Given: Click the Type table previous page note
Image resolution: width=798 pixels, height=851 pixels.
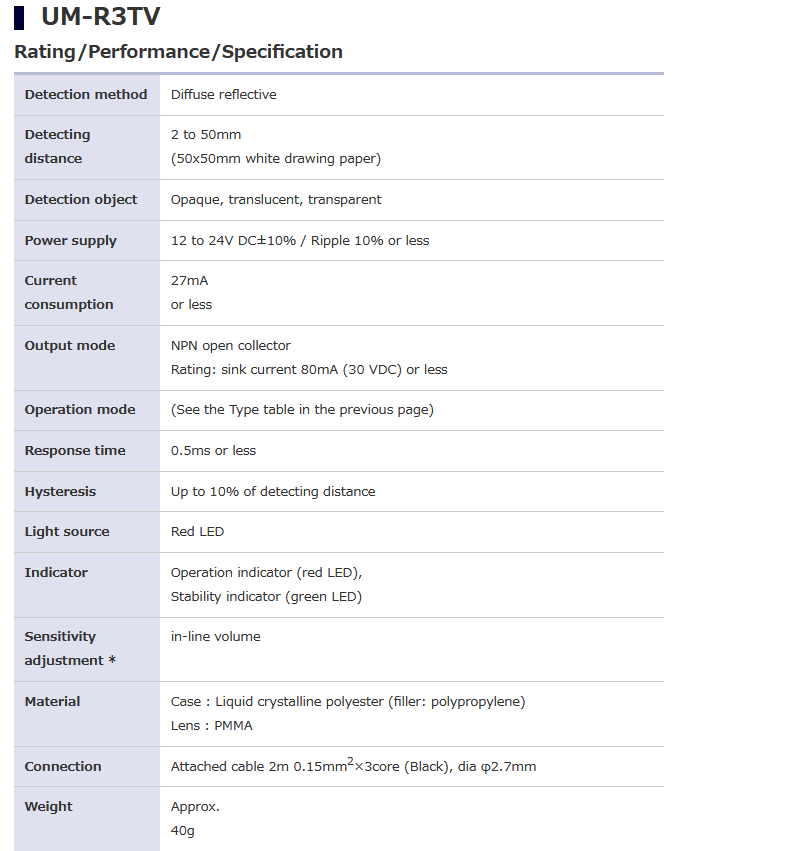Looking at the screenshot, I should pos(302,410).
